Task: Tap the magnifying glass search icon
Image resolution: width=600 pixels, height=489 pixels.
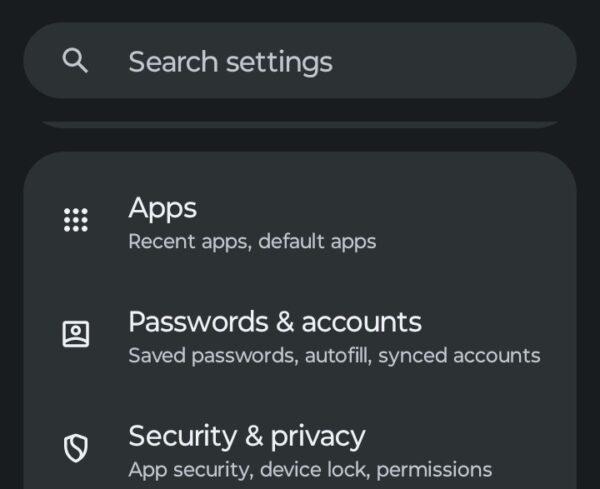Action: point(75,61)
